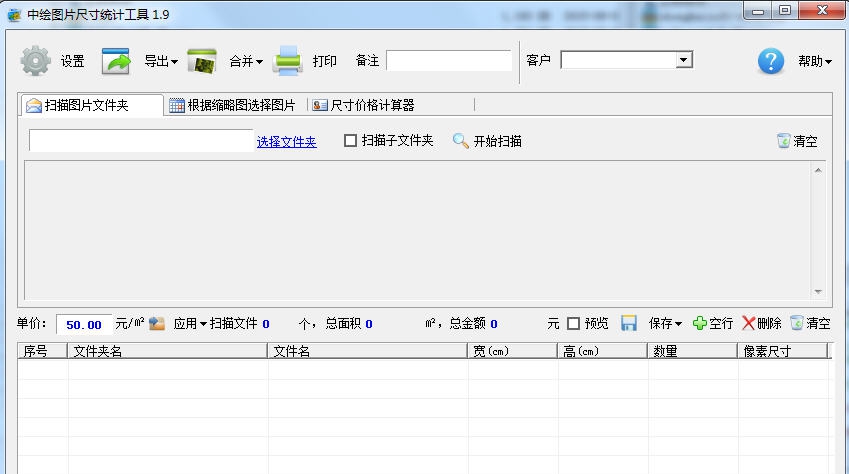
Task: Click the 选择文件夹 link
Action: tap(286, 142)
